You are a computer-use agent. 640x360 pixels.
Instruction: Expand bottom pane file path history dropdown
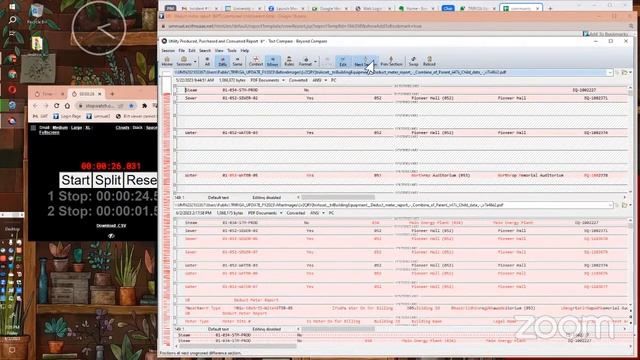pyautogui.click(x=611, y=205)
